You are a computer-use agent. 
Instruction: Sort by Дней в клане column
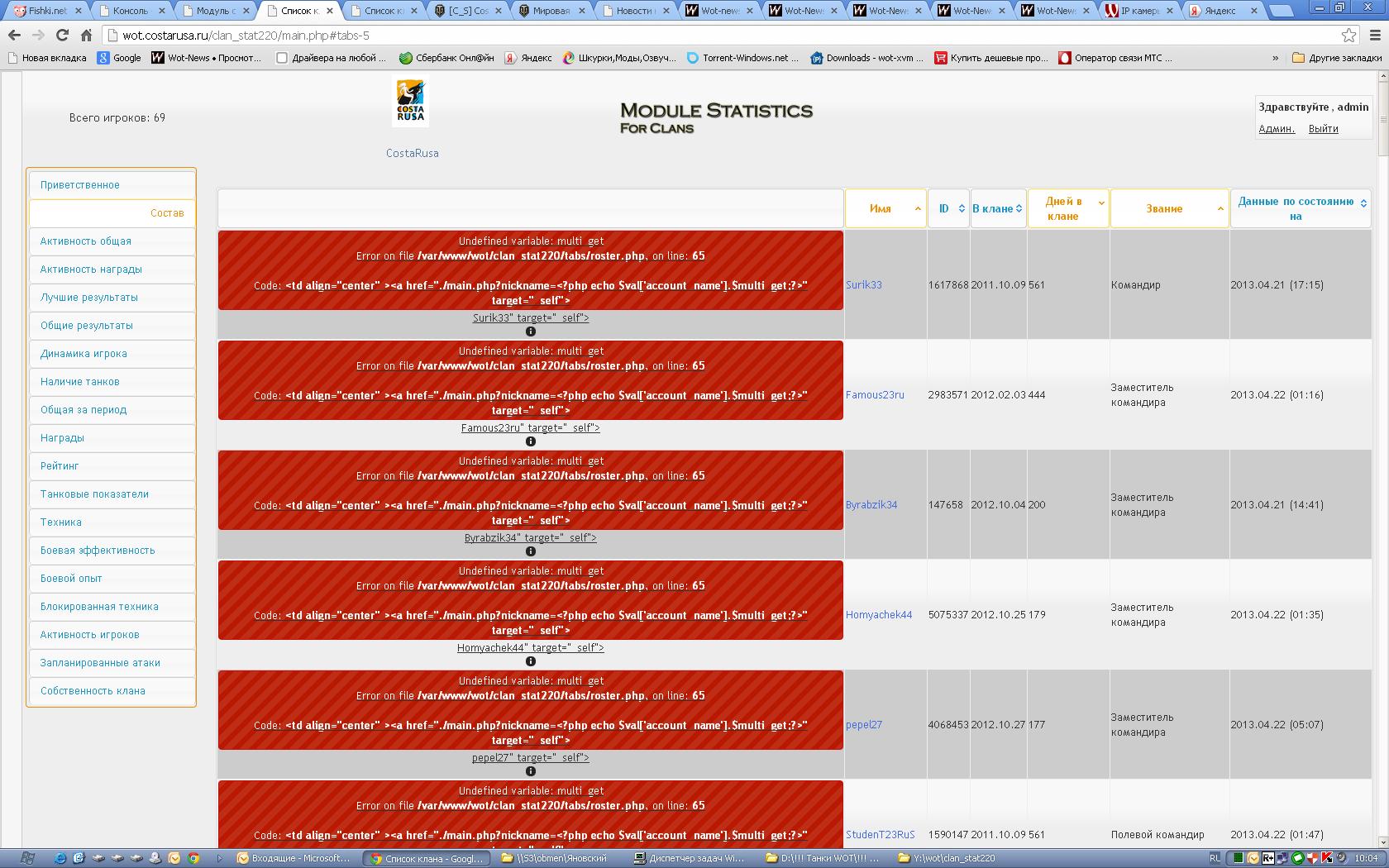pyautogui.click(x=1067, y=209)
